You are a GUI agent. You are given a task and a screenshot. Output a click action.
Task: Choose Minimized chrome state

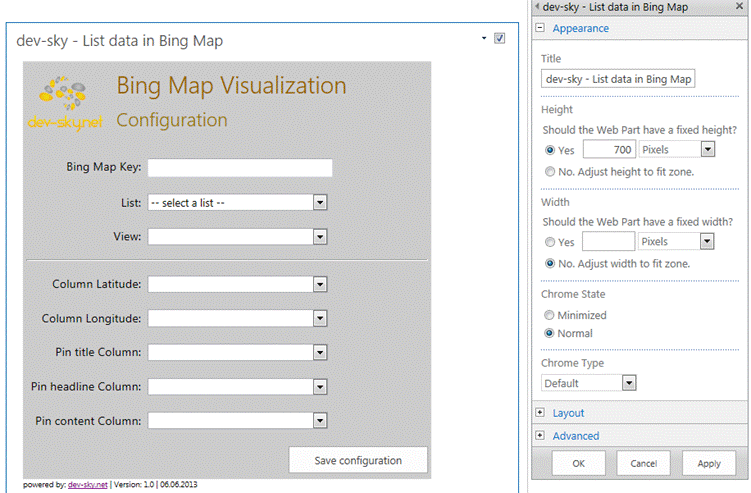pos(549,315)
